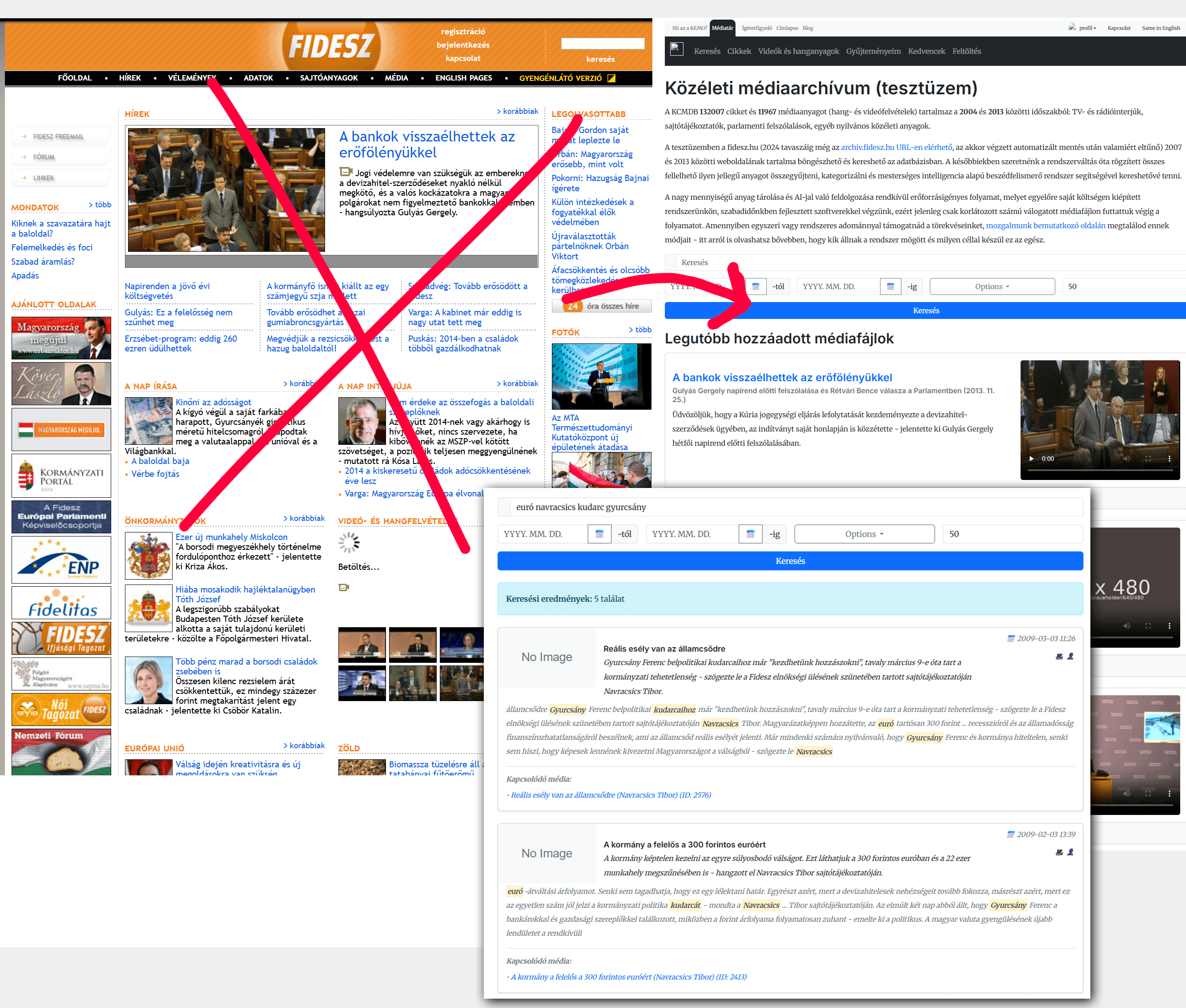Viewport: 1186px width, 1008px height.
Task: Open calendar picker for '-tól' date in overlay
Action: pos(599,534)
